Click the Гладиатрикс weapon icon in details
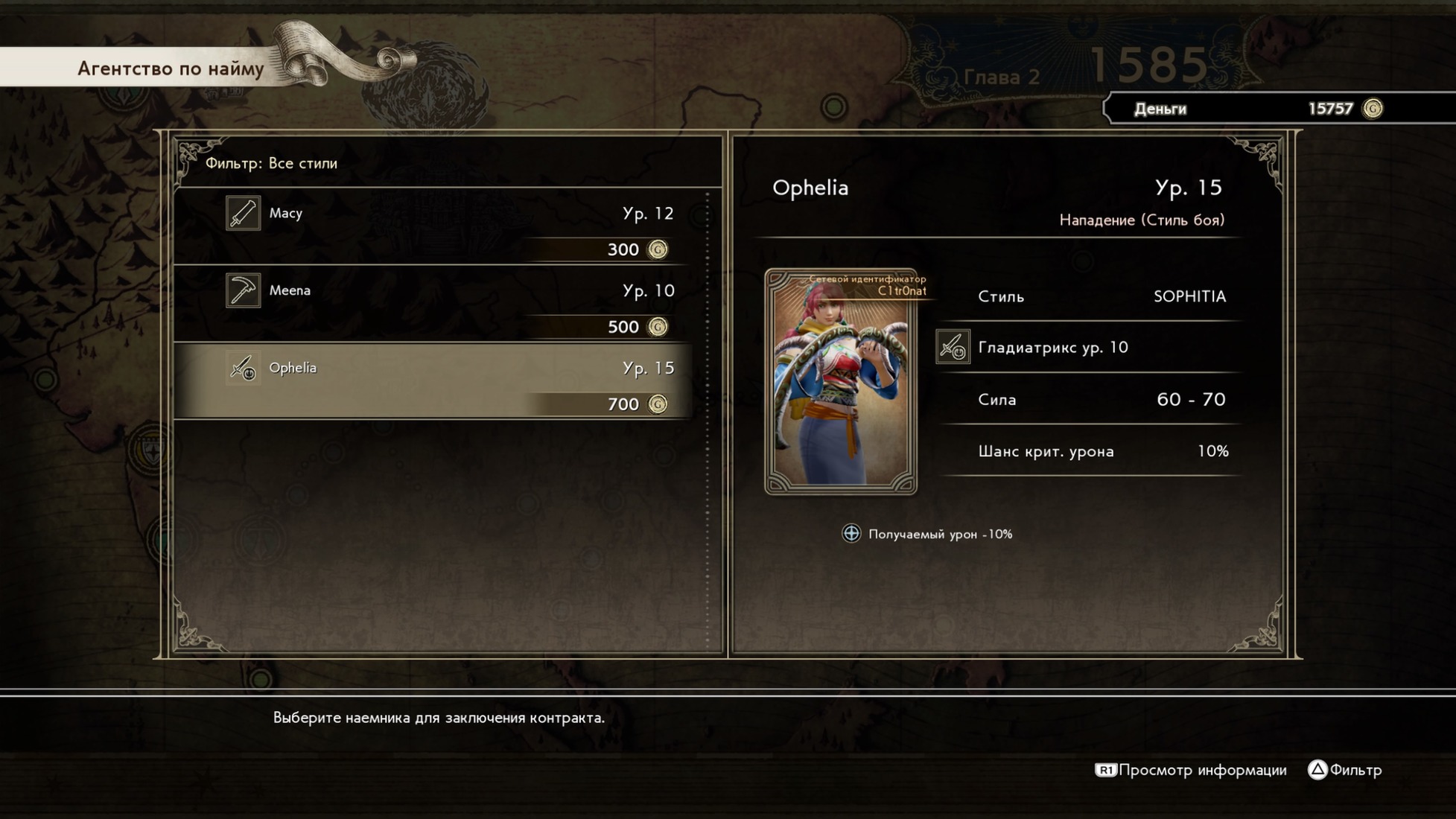 953,347
